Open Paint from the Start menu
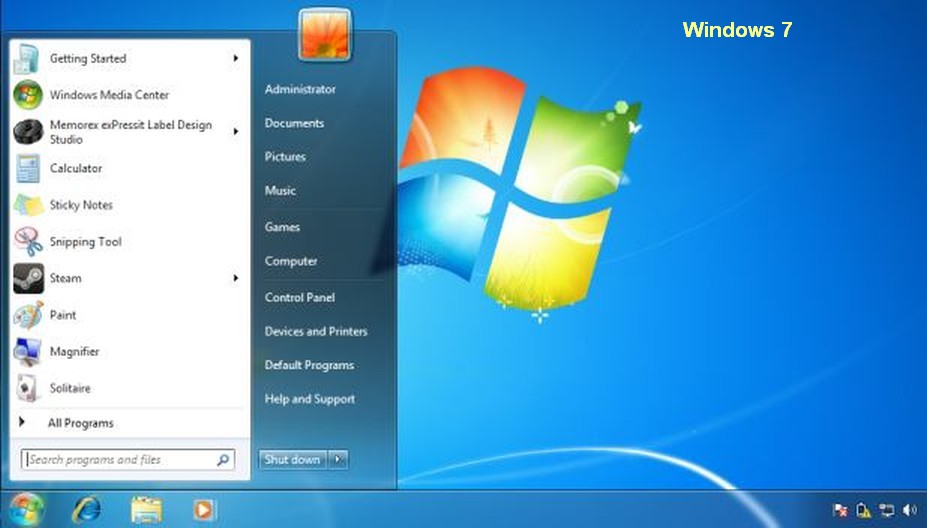 click(63, 315)
